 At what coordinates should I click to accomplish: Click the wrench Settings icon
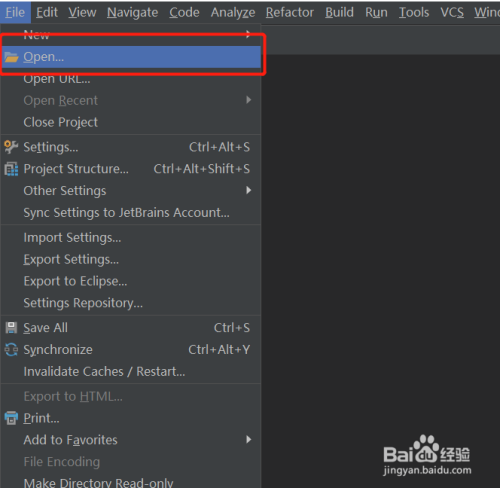pos(11,147)
